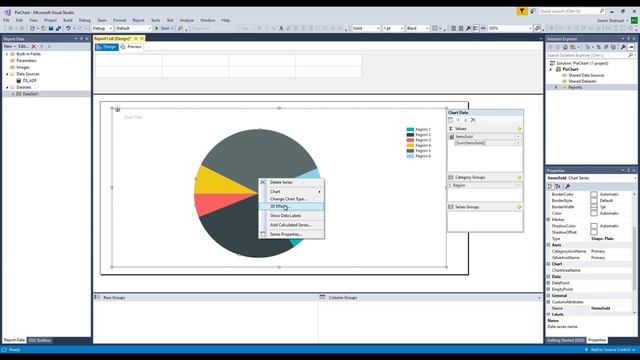Click the Categorized icon in Properties panel

pyautogui.click(x=549, y=186)
